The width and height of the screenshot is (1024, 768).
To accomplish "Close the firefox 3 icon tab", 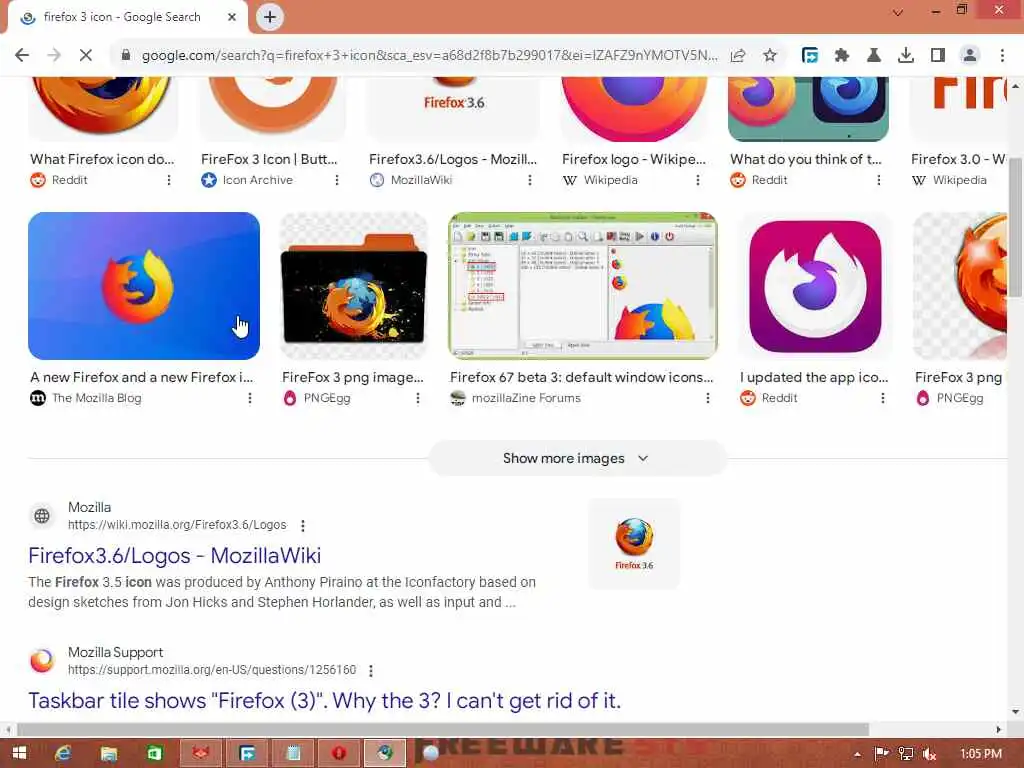I will [x=232, y=17].
